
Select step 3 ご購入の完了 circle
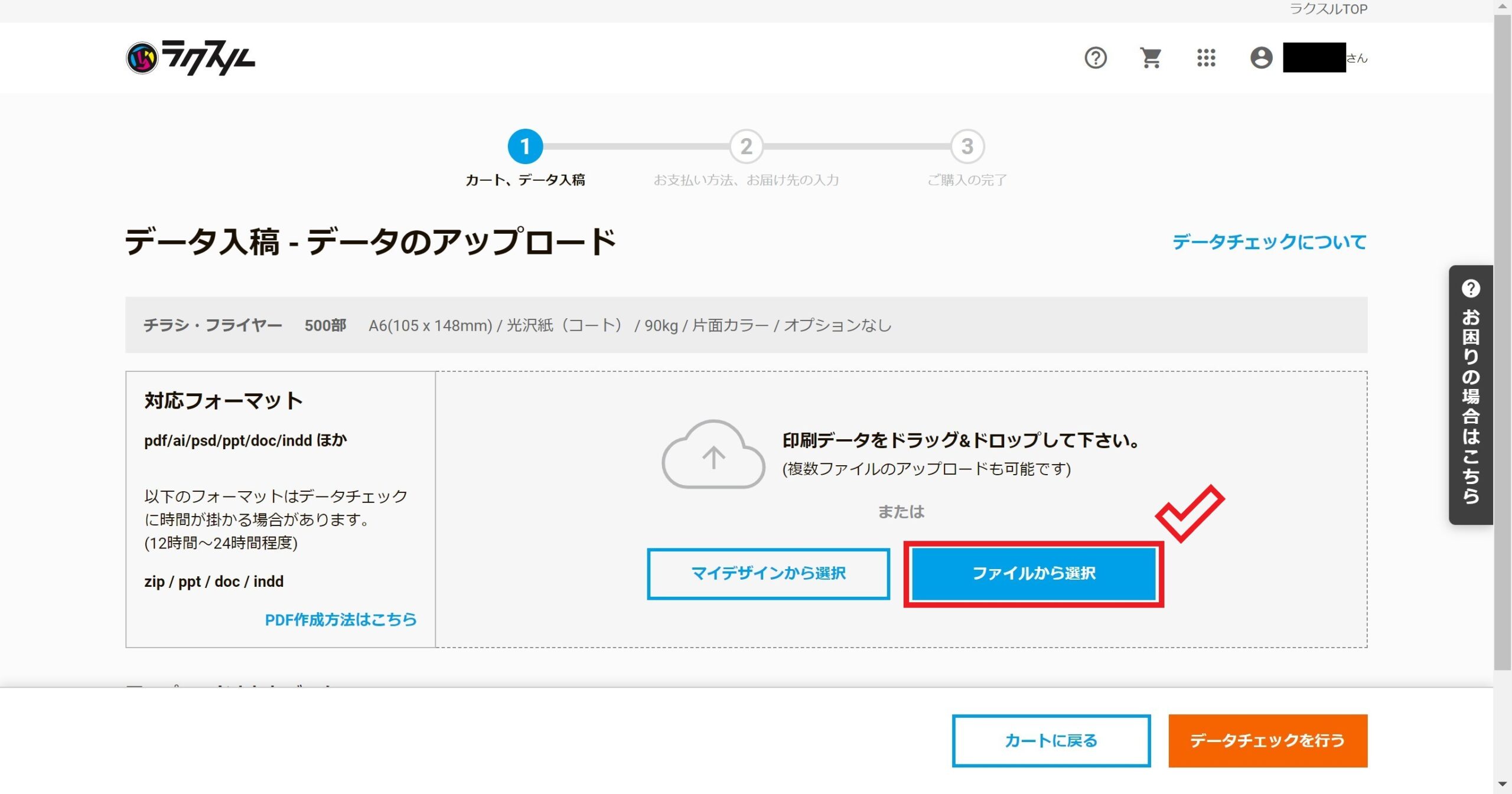[967, 146]
